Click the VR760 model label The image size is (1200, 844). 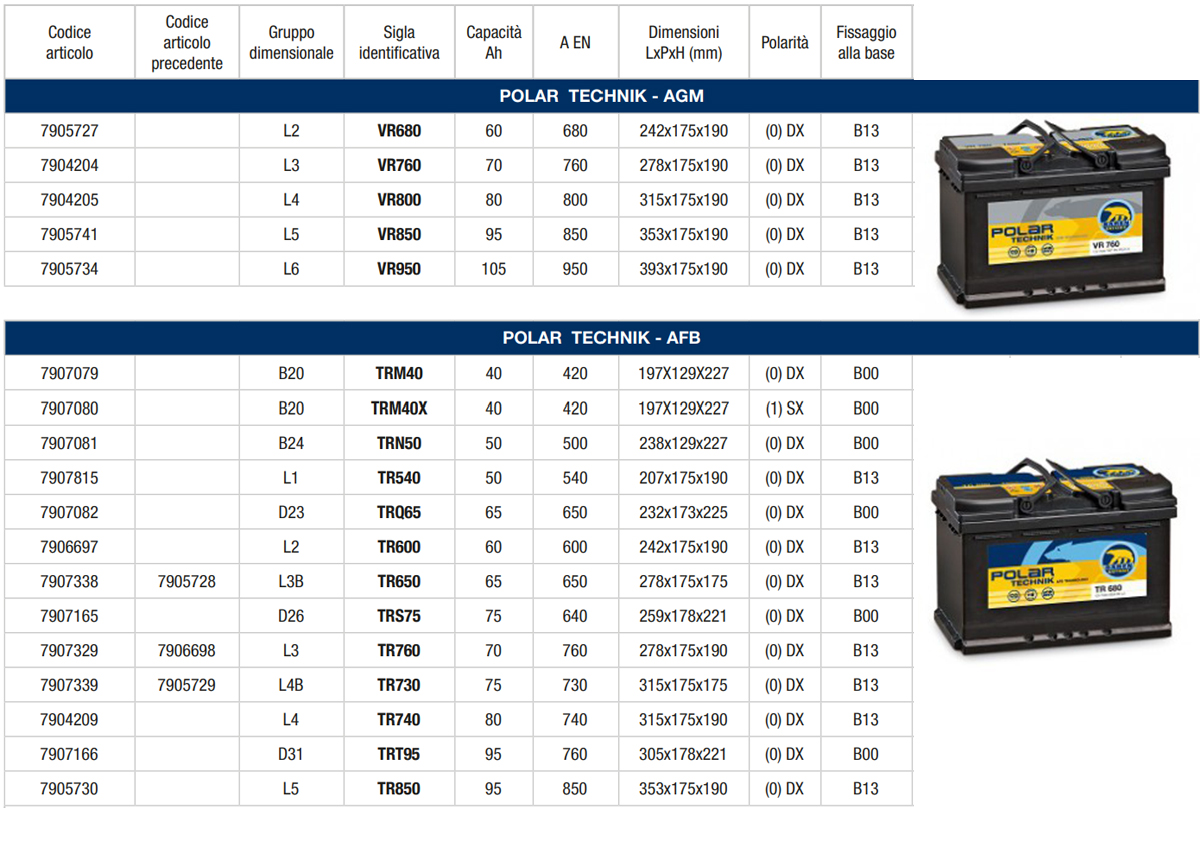click(x=399, y=165)
